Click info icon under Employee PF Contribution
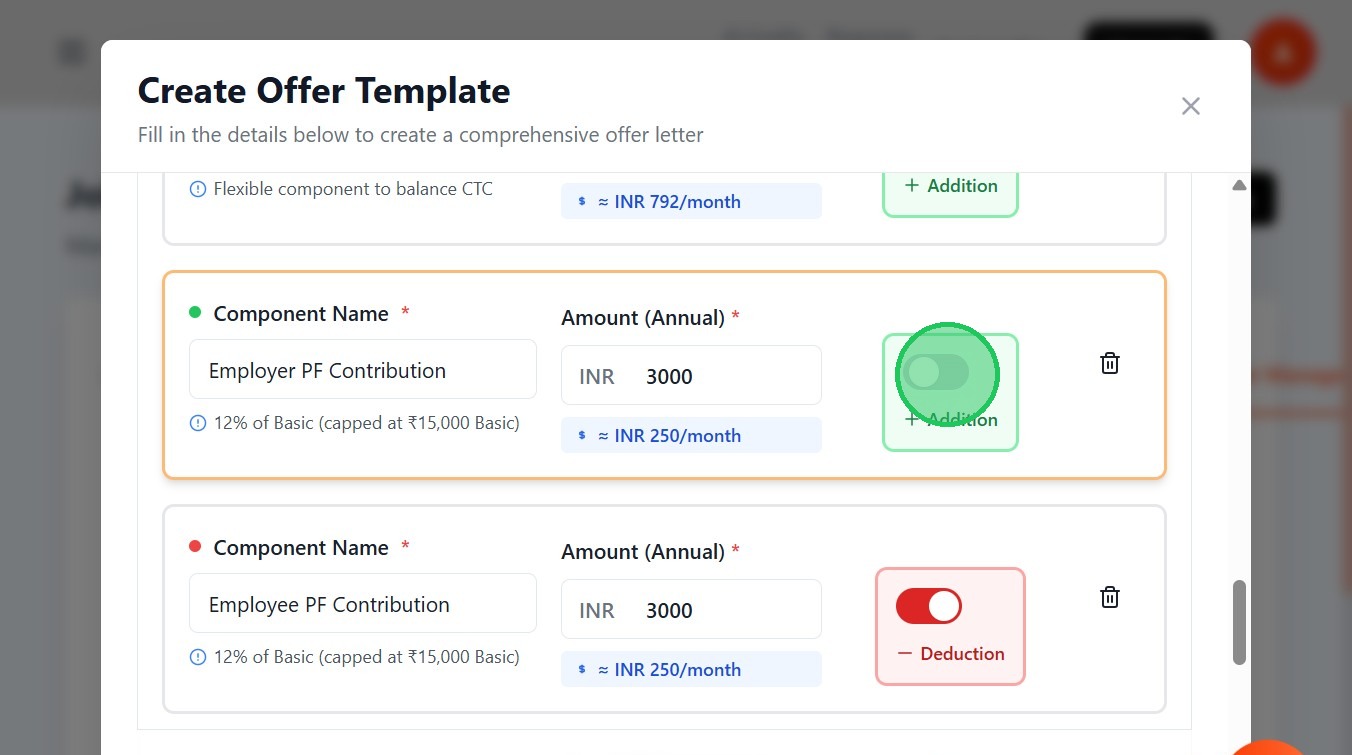This screenshot has width=1352, height=755. (x=198, y=657)
